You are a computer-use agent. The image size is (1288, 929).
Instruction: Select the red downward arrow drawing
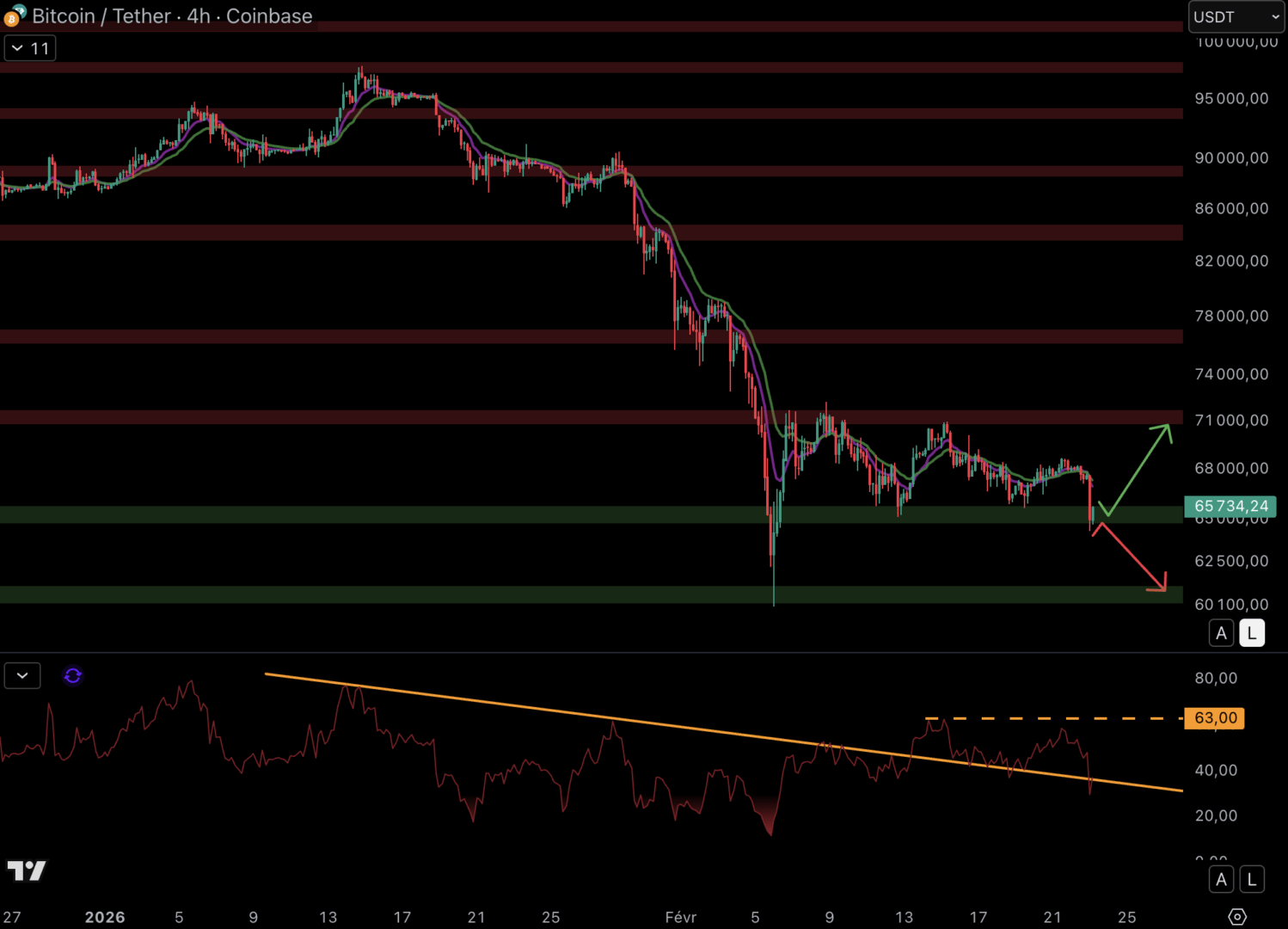(1132, 558)
